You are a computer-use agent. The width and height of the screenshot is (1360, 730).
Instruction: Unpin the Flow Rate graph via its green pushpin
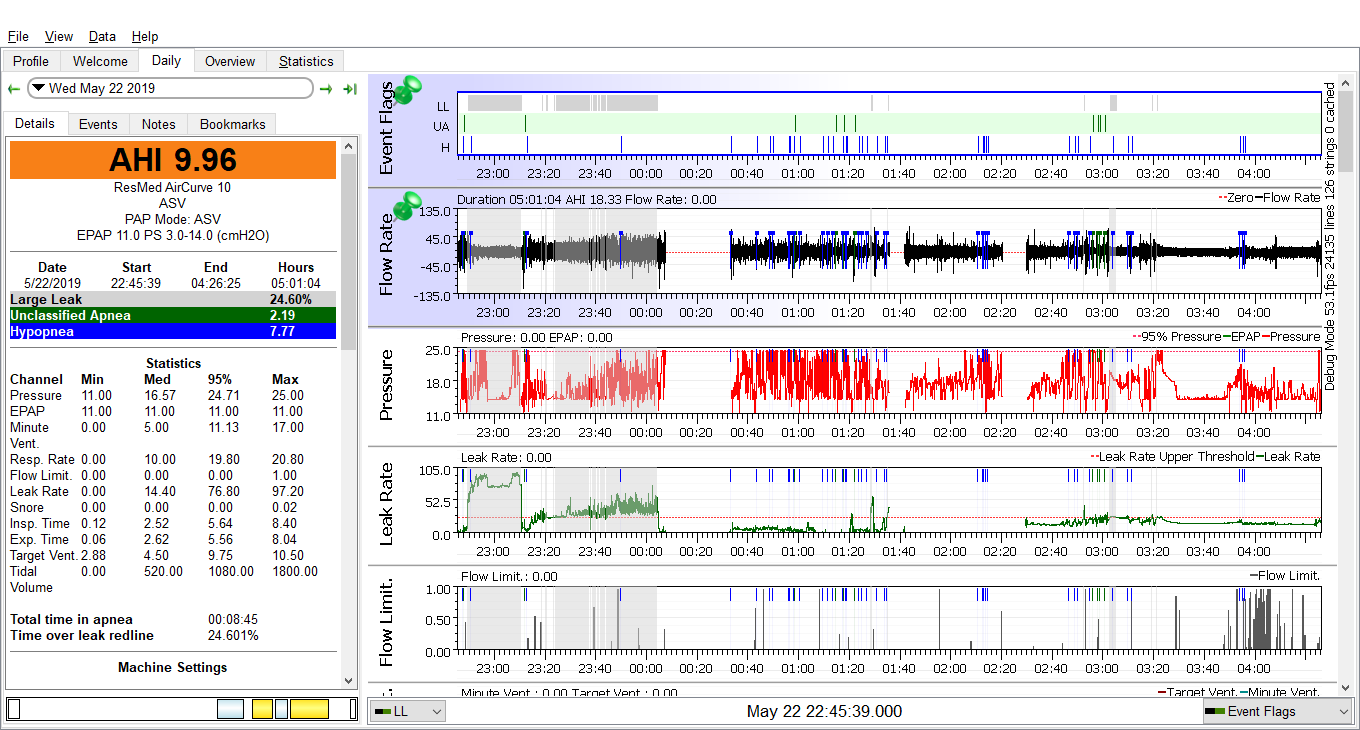pyautogui.click(x=409, y=208)
